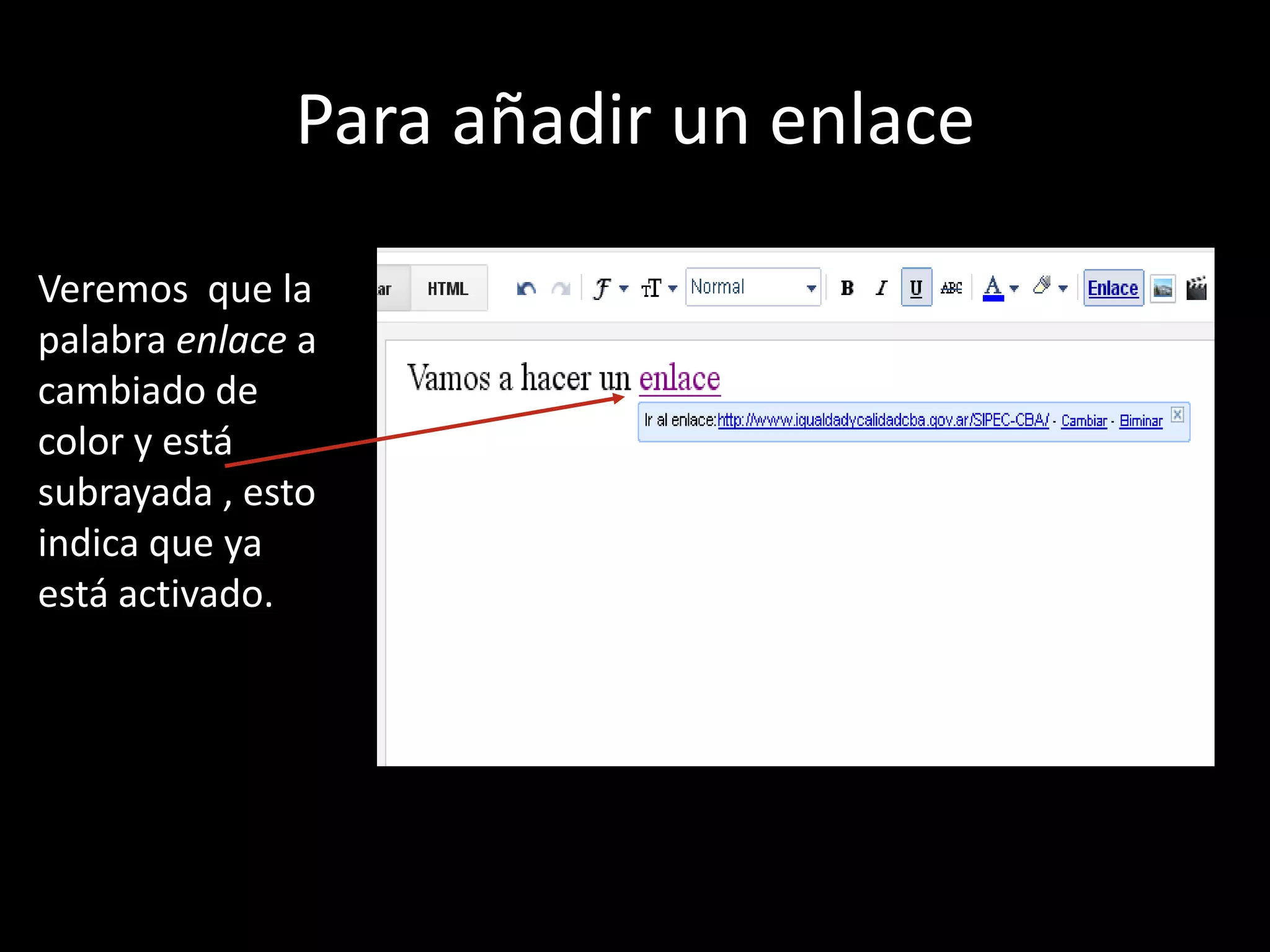The image size is (1270, 952).
Task: Toggle bold formatting
Action: click(x=847, y=288)
